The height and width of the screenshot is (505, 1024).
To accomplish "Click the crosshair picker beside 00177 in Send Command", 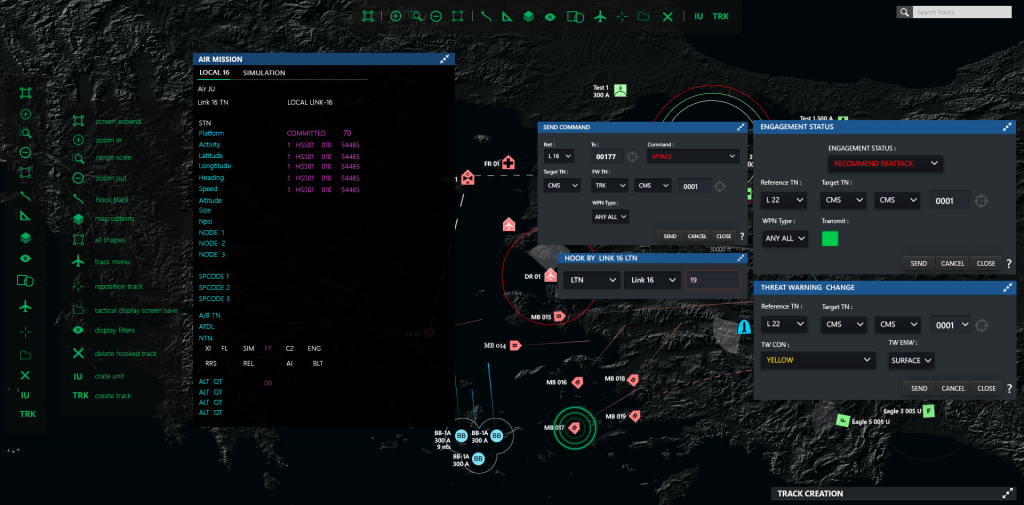I will pos(632,157).
